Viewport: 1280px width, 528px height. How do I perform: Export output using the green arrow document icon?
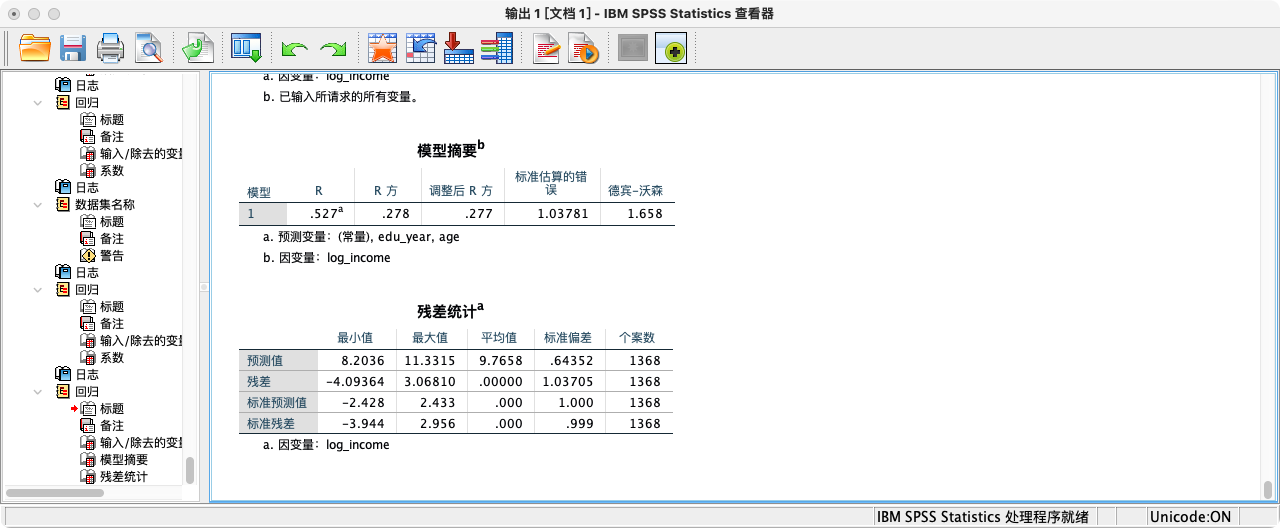pyautogui.click(x=197, y=48)
